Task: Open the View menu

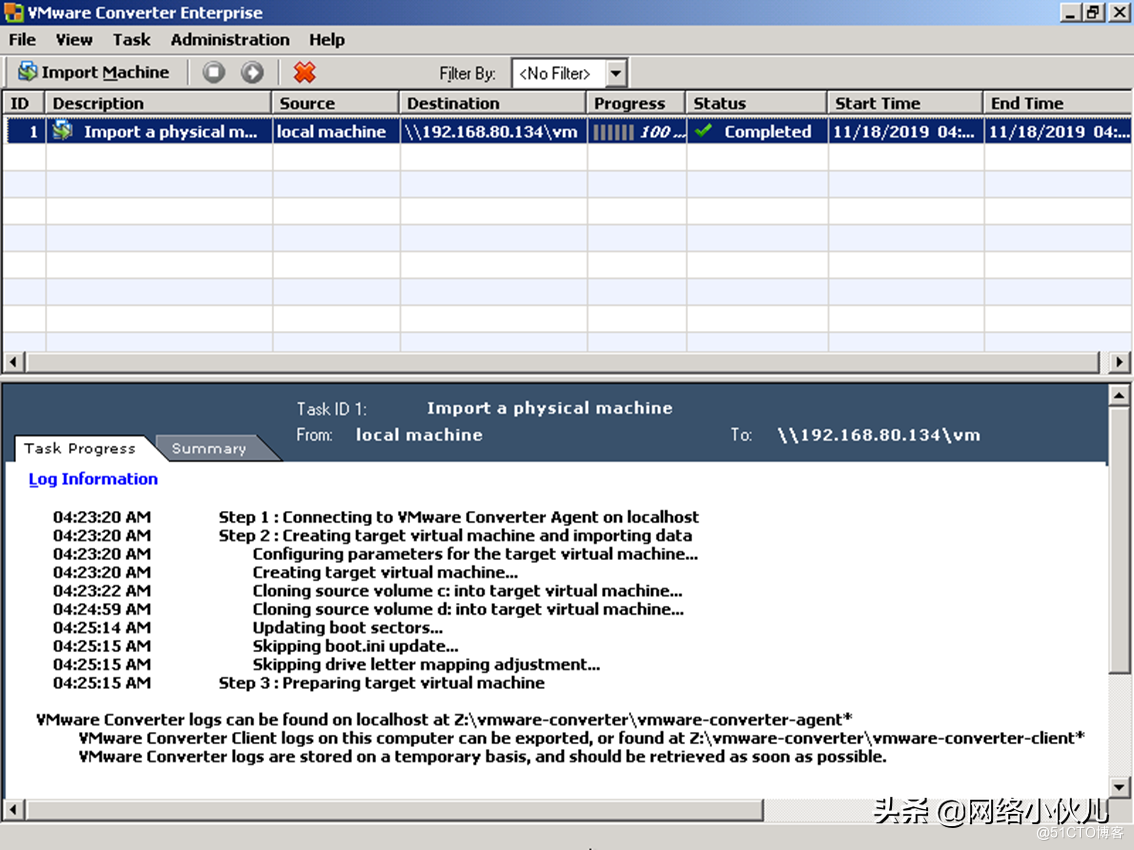Action: pyautogui.click(x=74, y=40)
